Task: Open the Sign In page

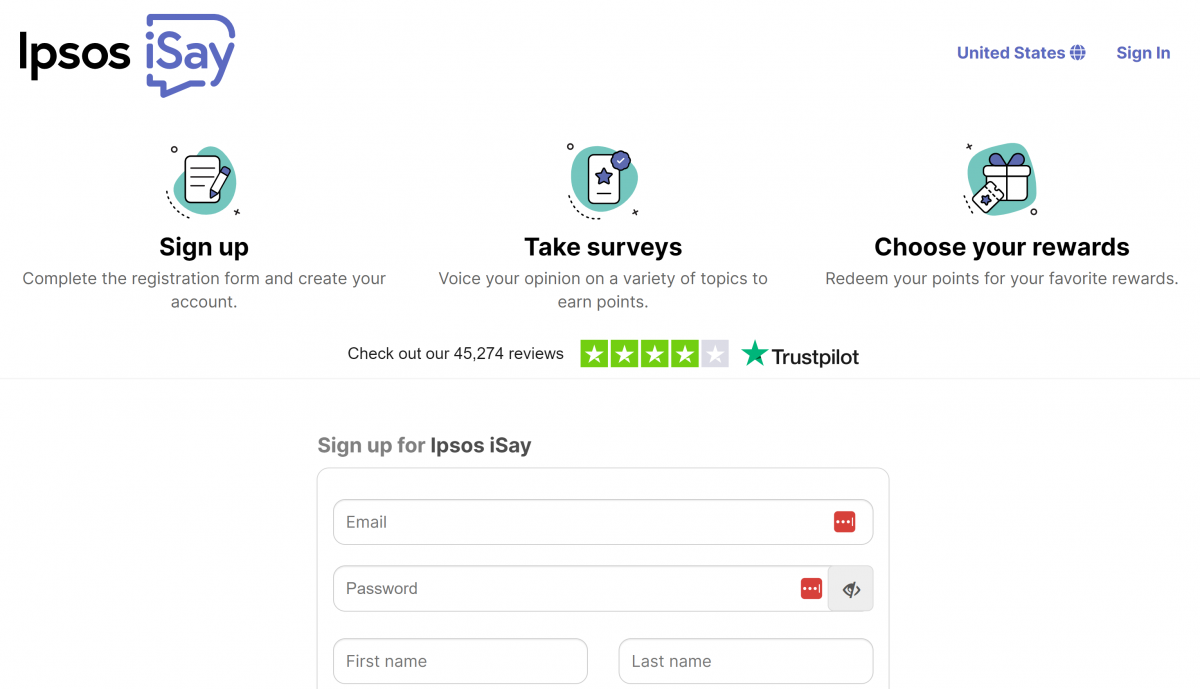Action: [x=1143, y=52]
